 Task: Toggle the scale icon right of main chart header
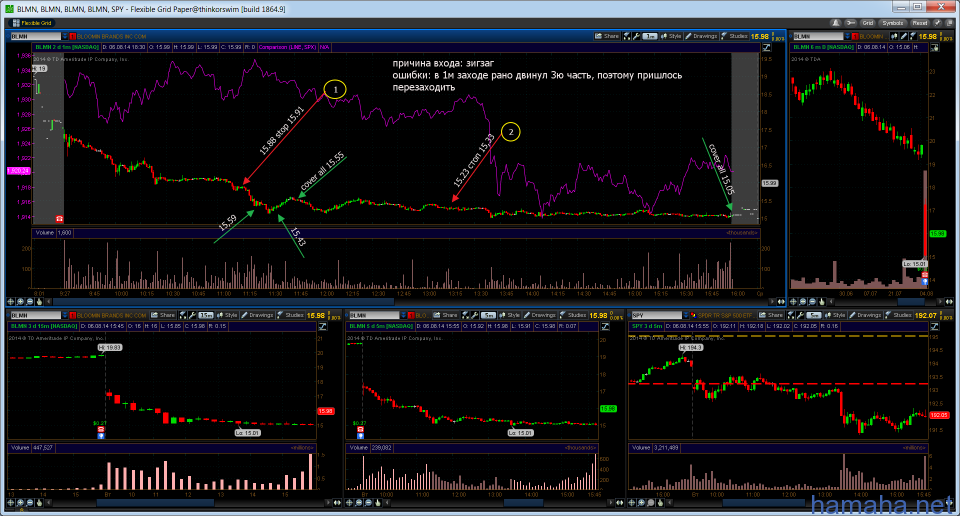point(766,47)
